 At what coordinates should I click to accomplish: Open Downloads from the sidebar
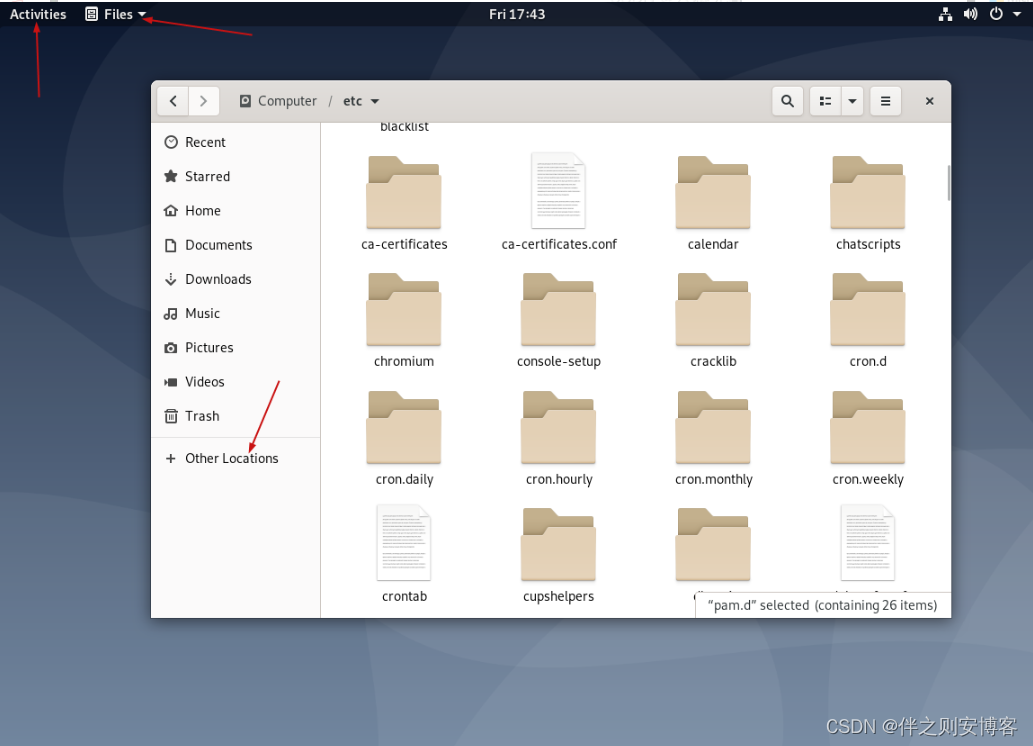171,279
